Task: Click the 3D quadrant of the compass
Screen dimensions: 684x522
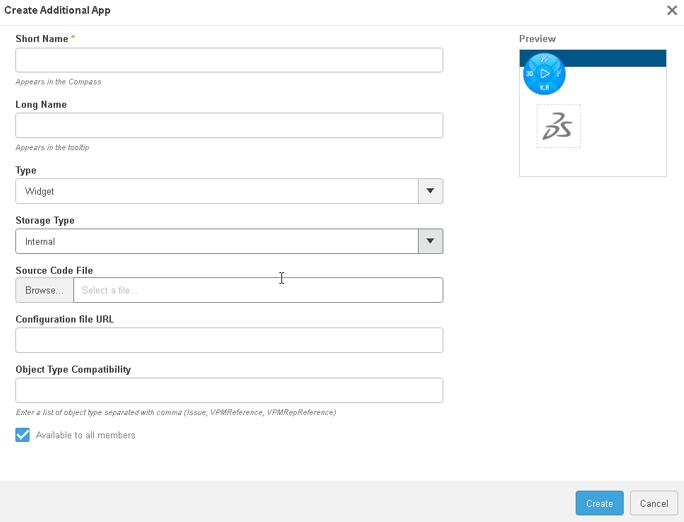Action: tap(530, 74)
